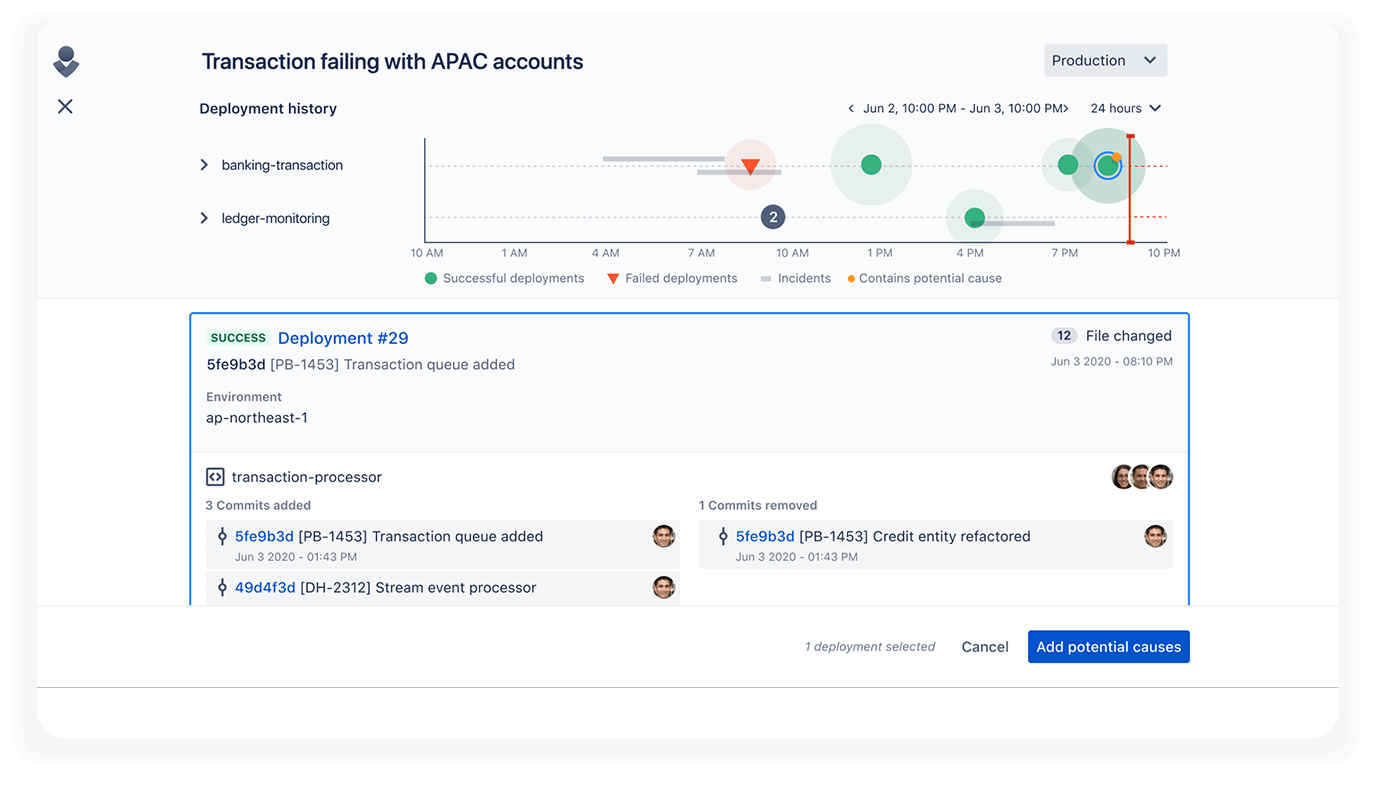Click the stacked contributor avatars on transaction-processor
This screenshot has height=790, width=1376.
tap(1142, 477)
